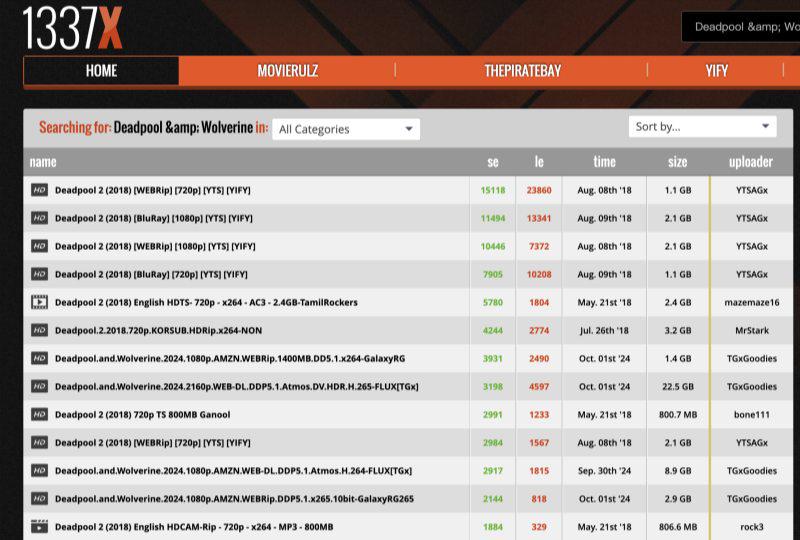
Task: Open Deadpool 2 (2018) [WEBRip] [1080p] torrent
Action: 155,246
